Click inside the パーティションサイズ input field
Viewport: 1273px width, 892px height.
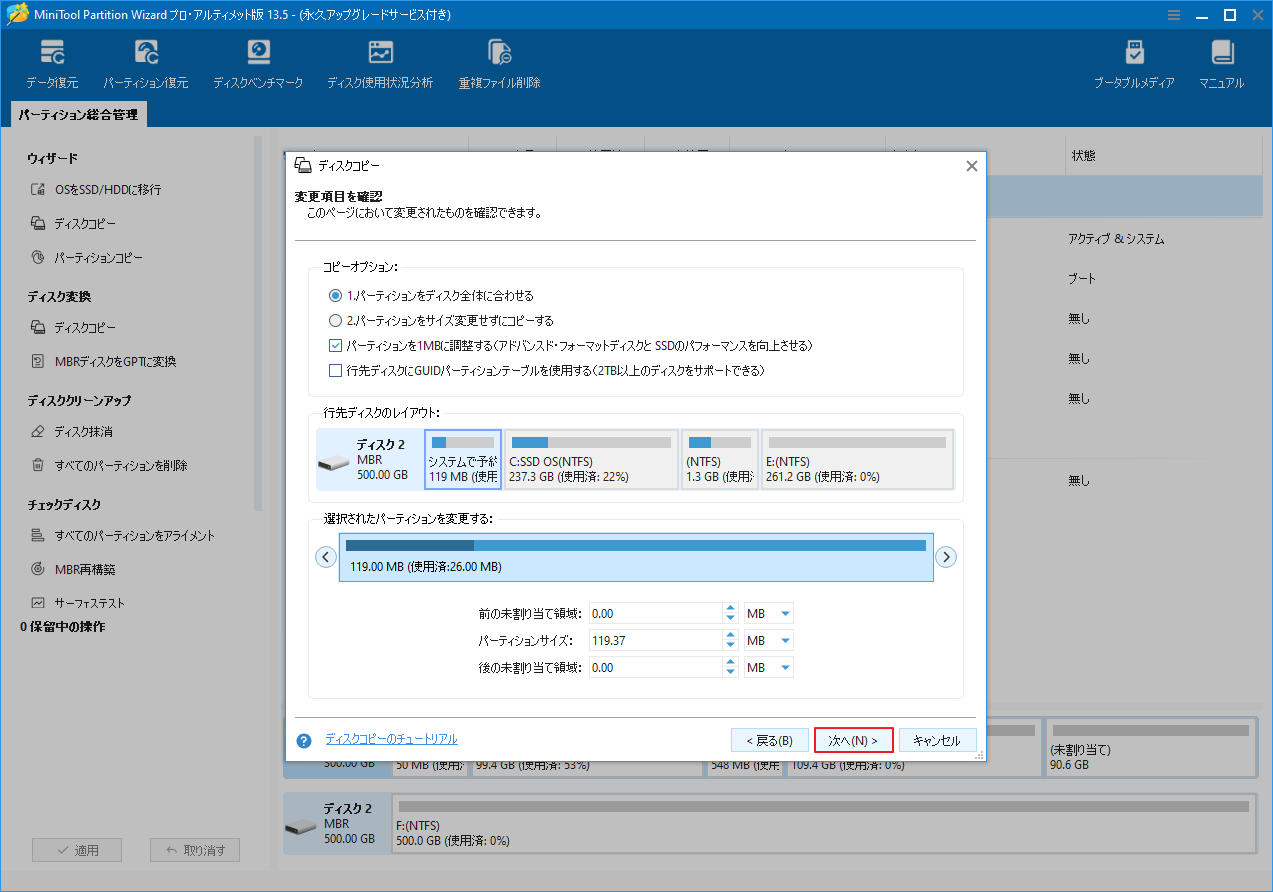coord(655,639)
